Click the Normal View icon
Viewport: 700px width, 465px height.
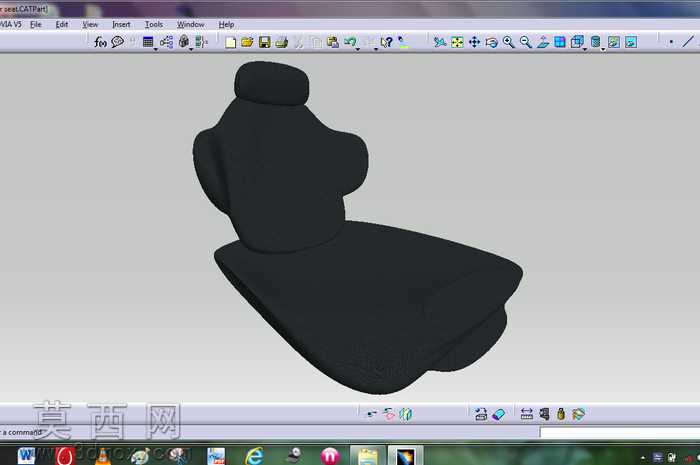tap(543, 42)
